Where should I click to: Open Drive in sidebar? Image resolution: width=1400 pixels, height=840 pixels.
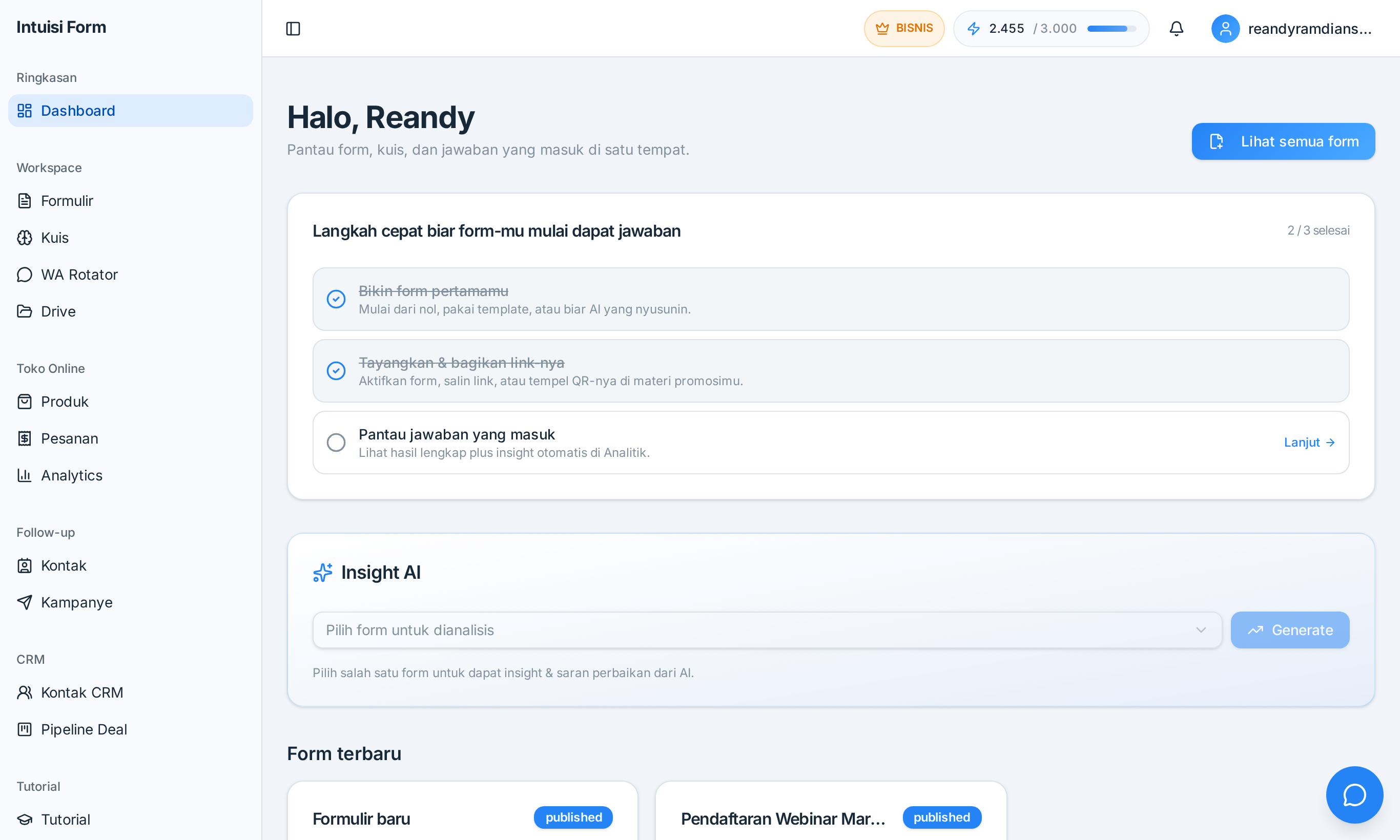point(130,311)
